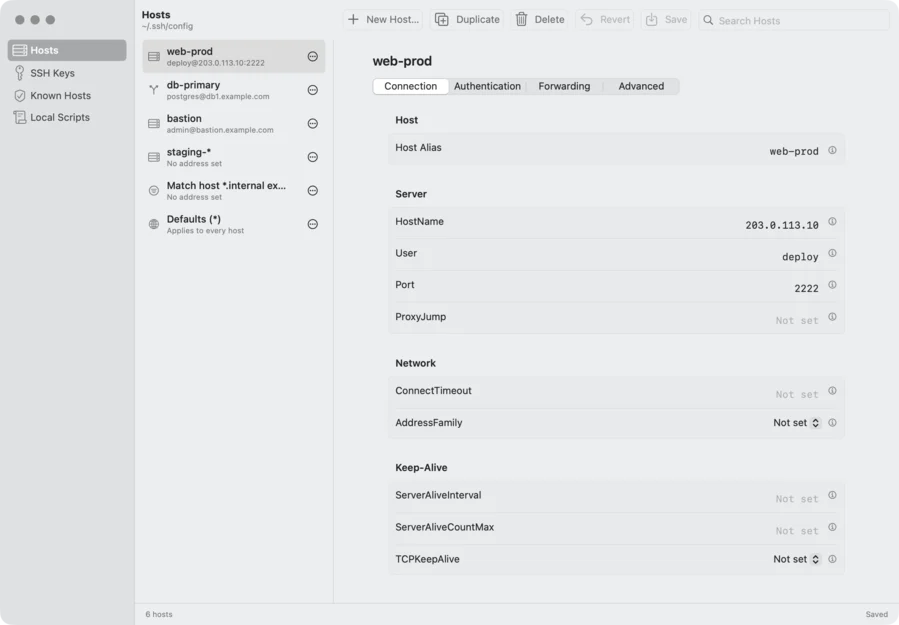Image resolution: width=899 pixels, height=625 pixels.
Task: Switch to the Advanced tab
Action: tap(641, 86)
